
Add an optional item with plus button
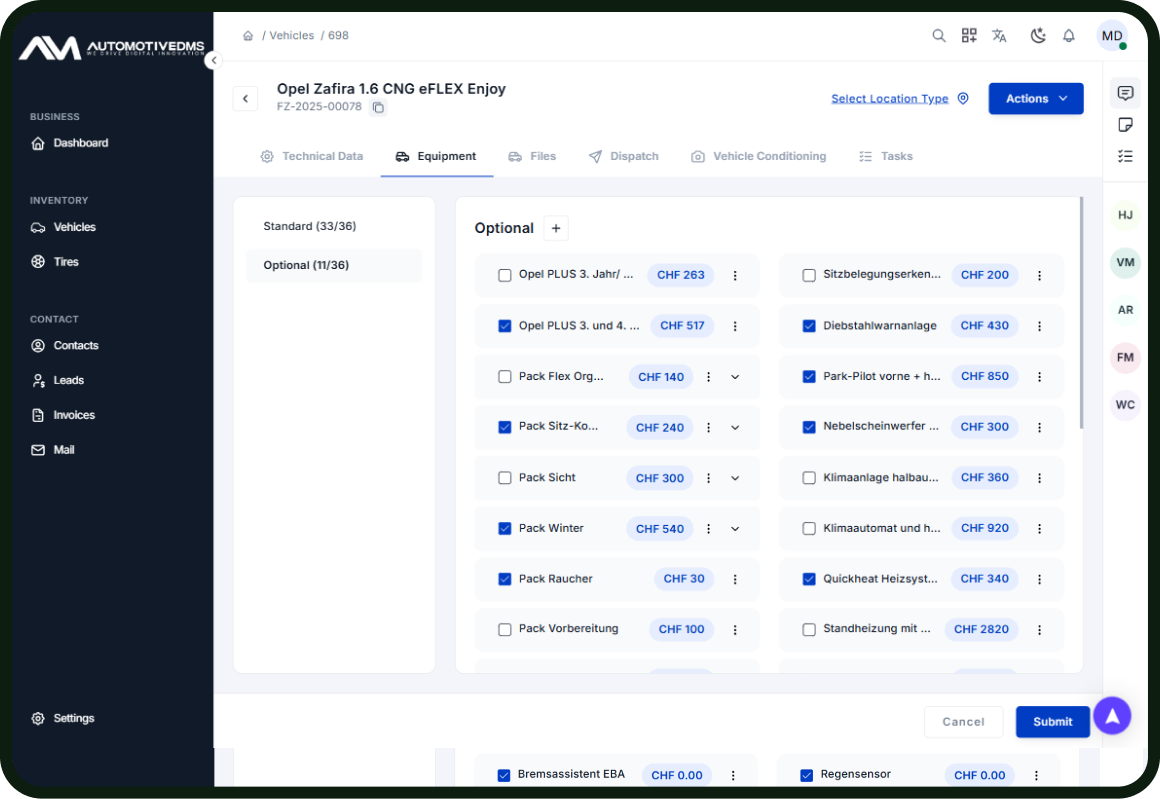pos(556,228)
